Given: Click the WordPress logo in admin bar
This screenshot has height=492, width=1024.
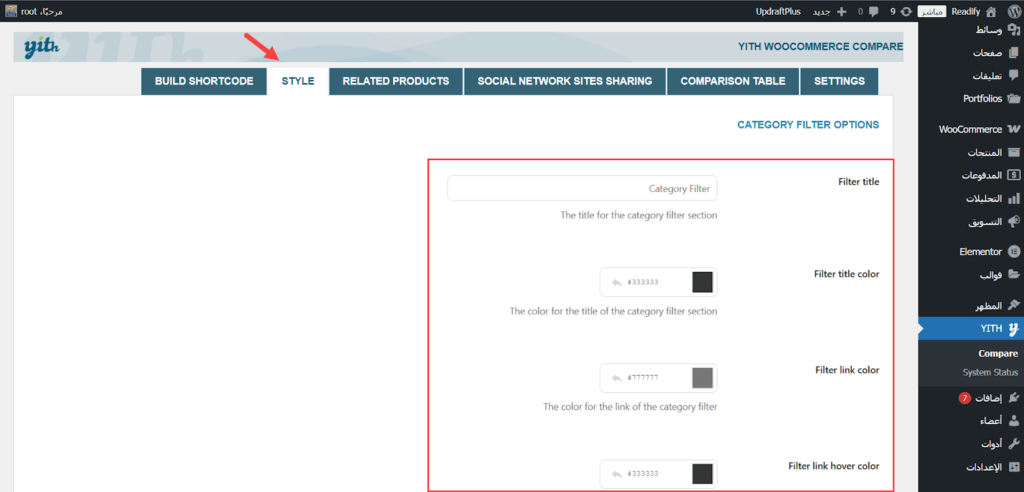Looking at the screenshot, I should [1011, 11].
